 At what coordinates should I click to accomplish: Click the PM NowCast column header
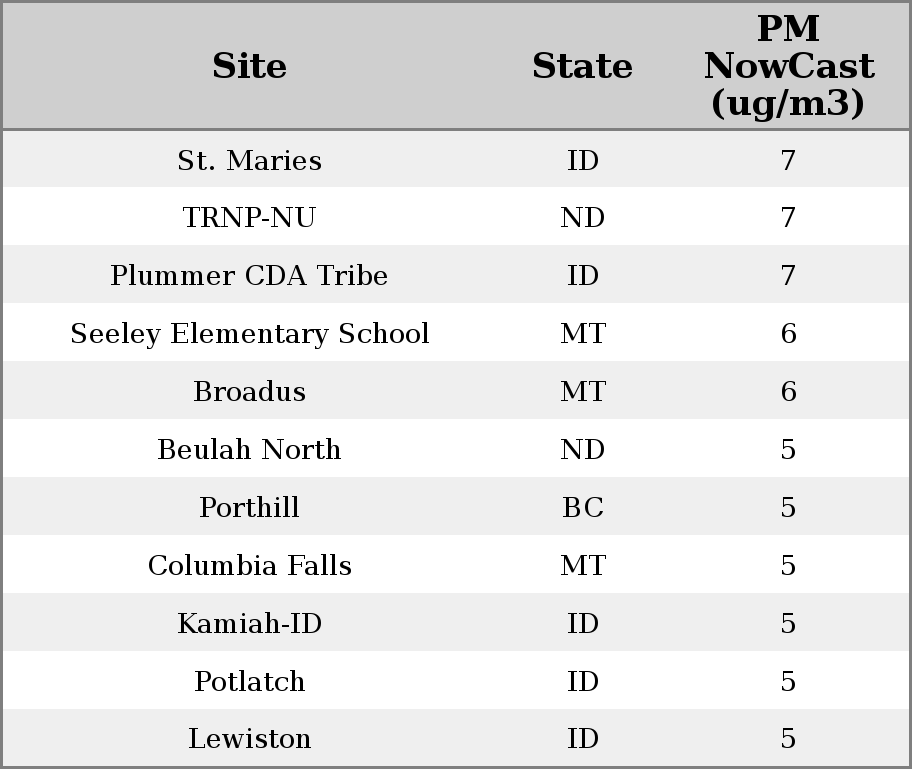point(788,67)
